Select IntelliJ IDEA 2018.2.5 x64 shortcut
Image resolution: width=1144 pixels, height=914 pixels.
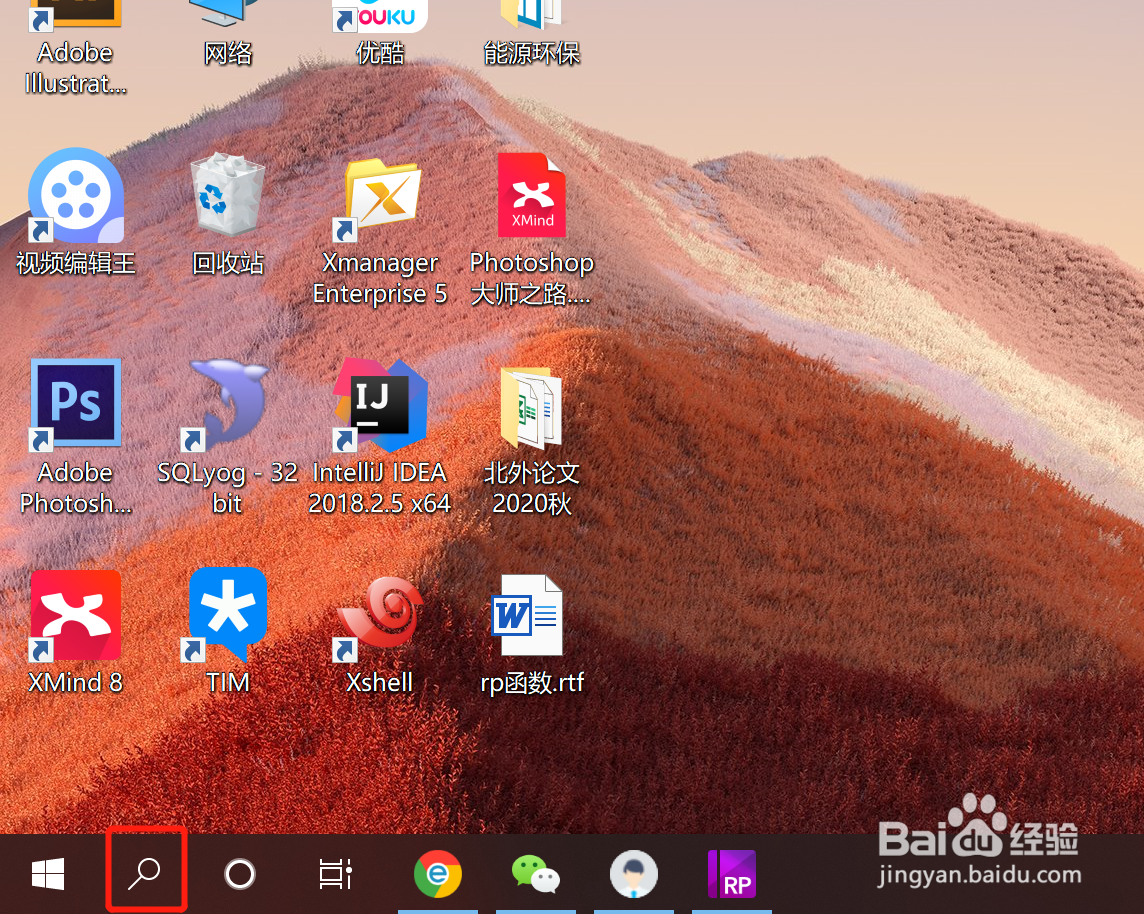380,404
